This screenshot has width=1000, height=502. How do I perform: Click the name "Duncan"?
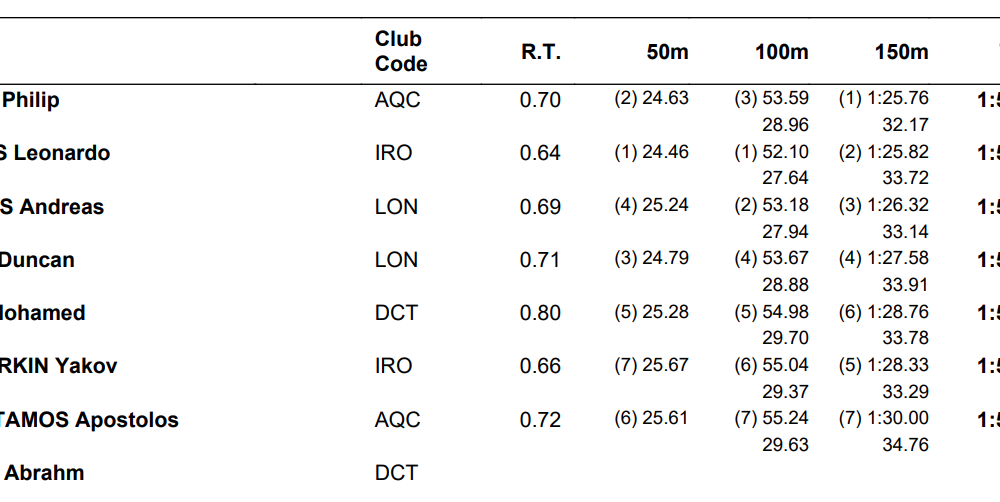[37, 260]
